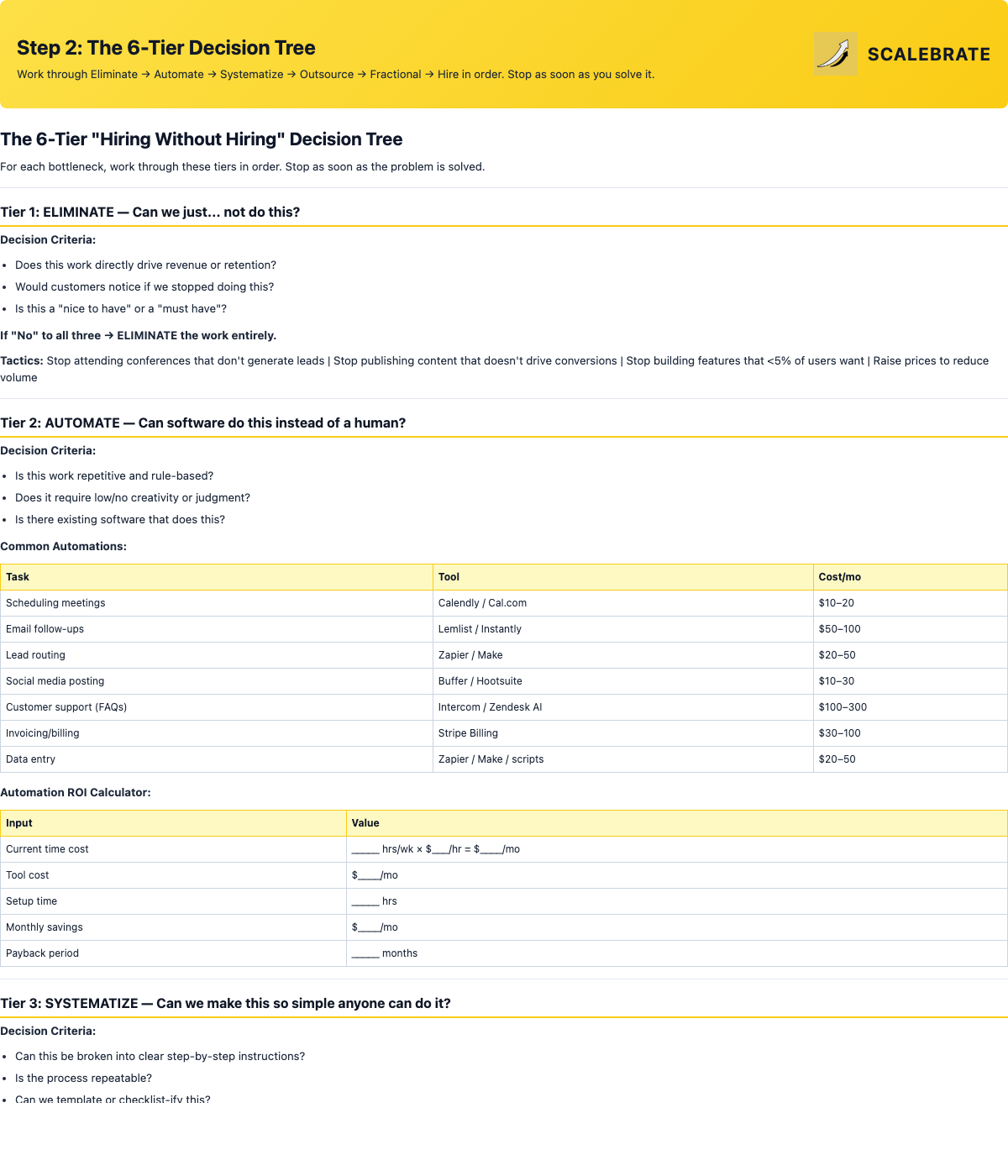Click 'Is this work repetitive and rule-based?' bullet
Viewport: 1008px width, 1176px height.
114,475
